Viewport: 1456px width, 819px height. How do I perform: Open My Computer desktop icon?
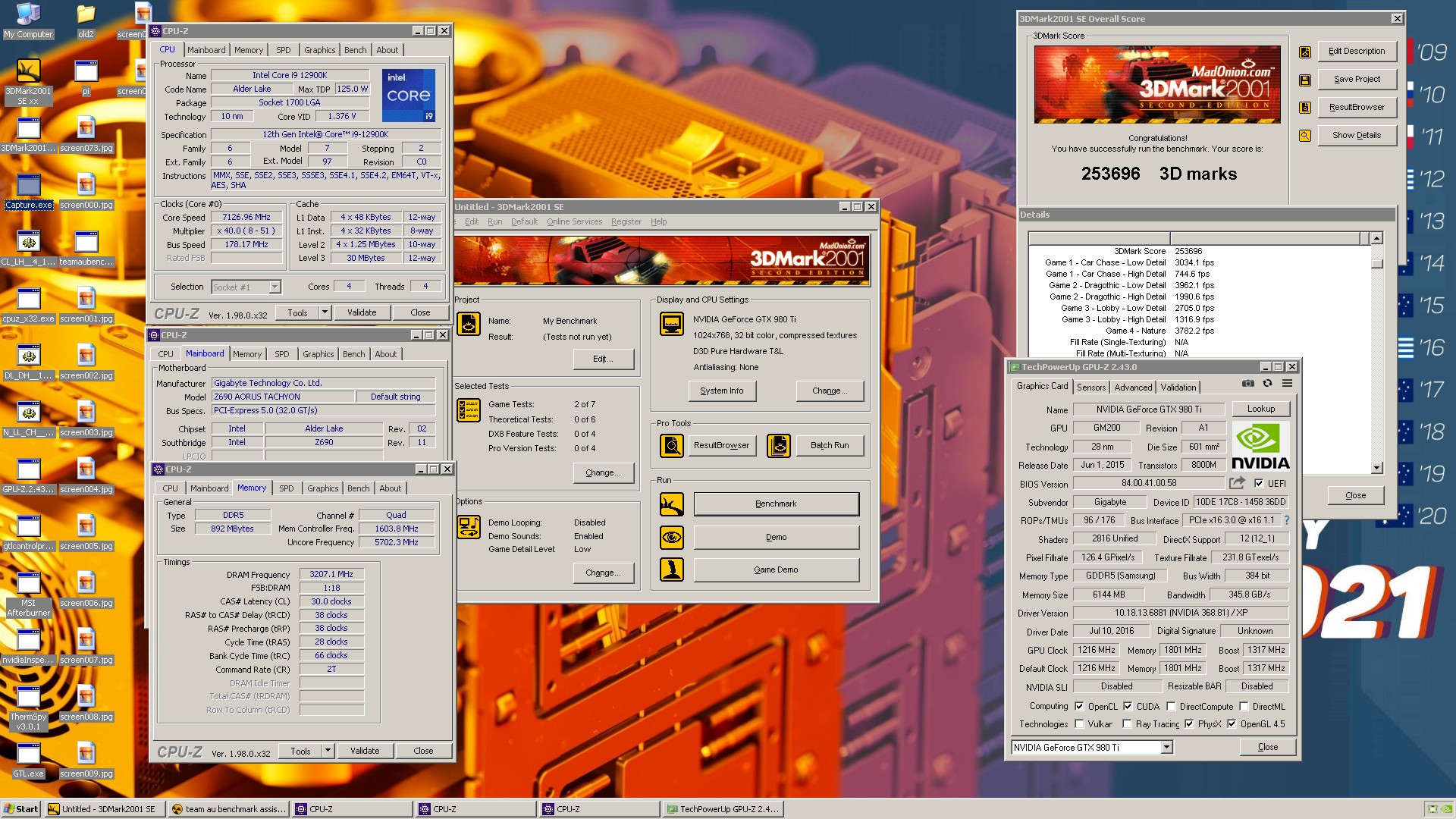pyautogui.click(x=28, y=20)
